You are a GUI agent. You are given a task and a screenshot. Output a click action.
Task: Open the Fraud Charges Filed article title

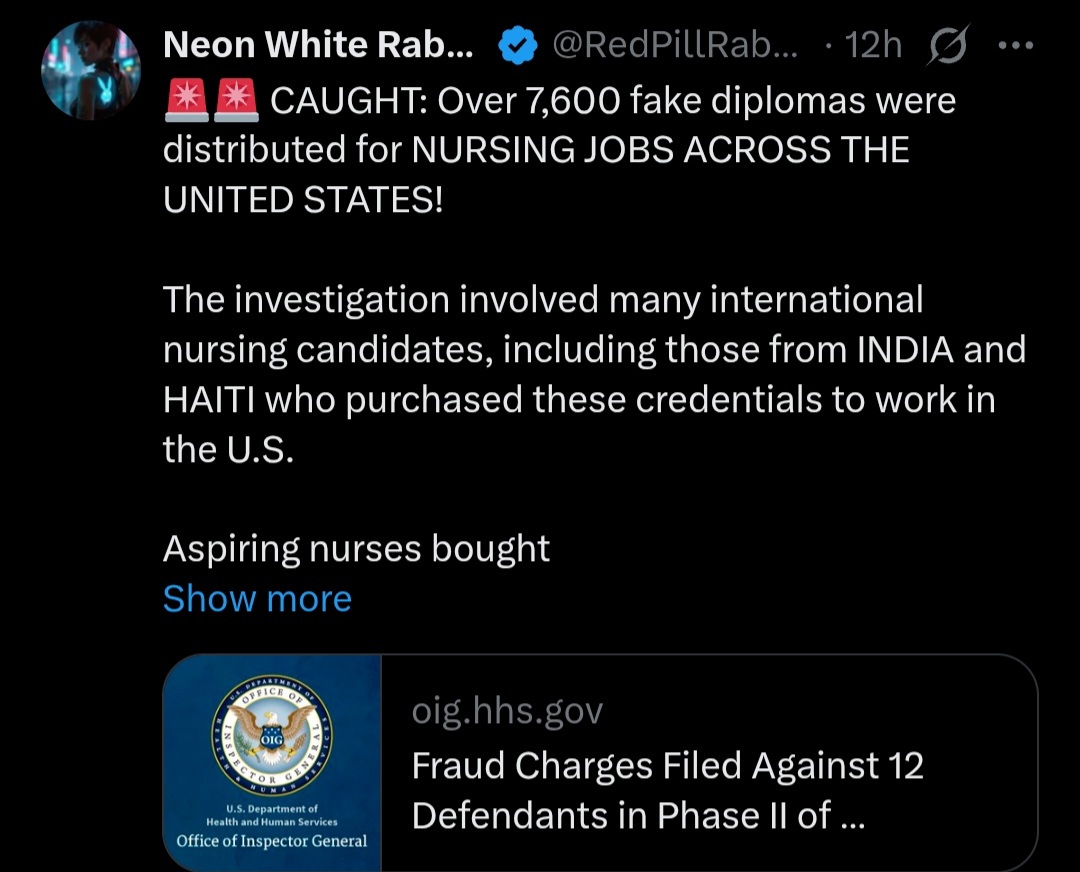click(667, 790)
